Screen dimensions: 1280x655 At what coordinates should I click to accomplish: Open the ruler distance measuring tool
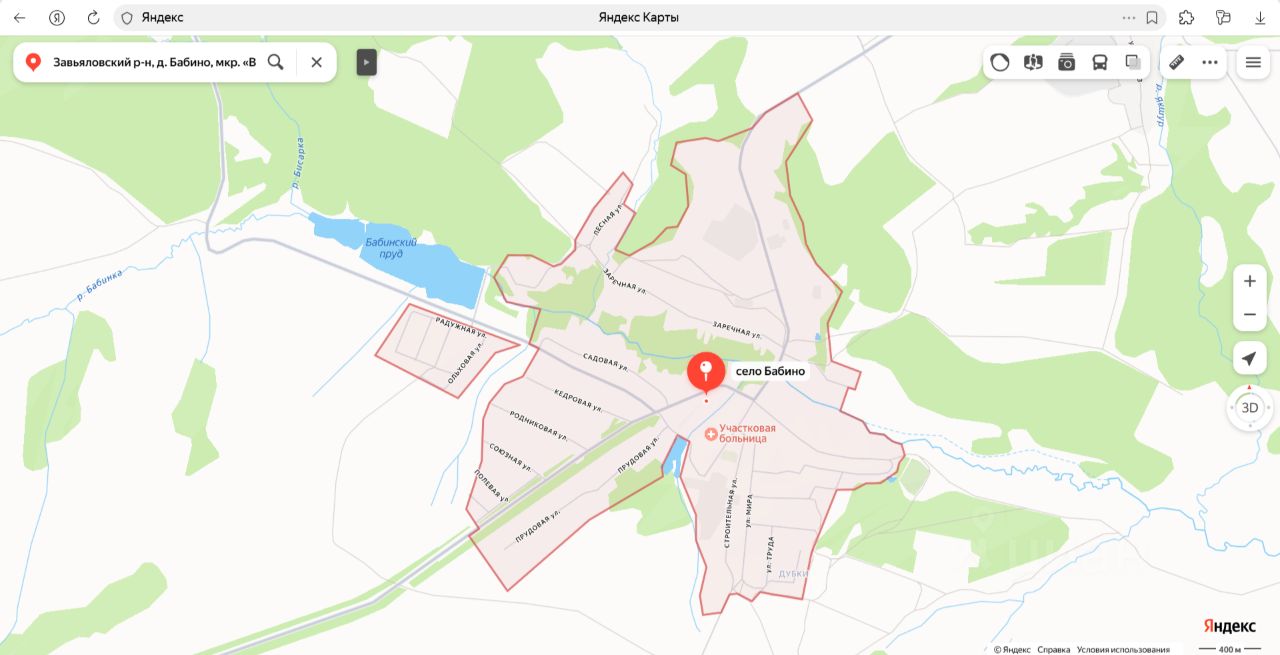[x=1176, y=62]
